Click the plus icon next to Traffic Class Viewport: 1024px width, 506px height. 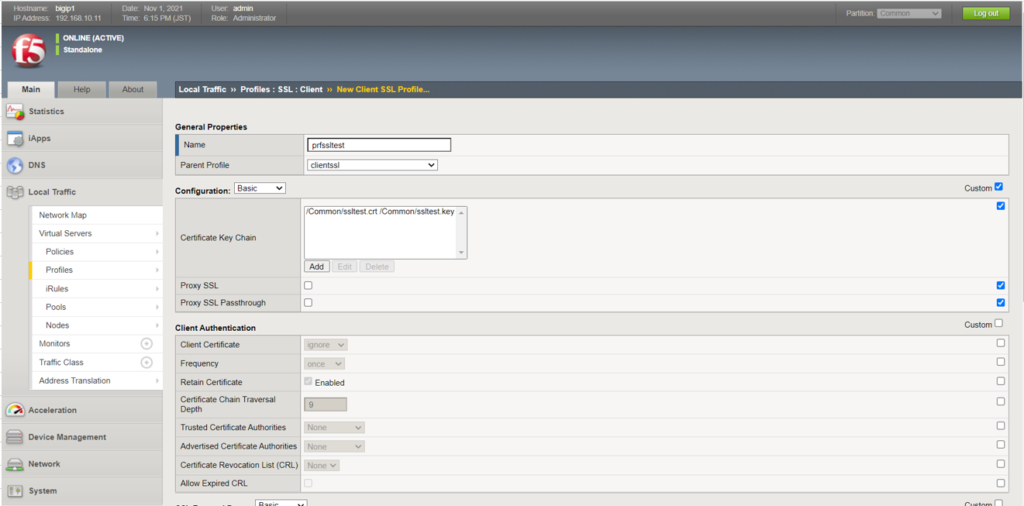point(146,362)
